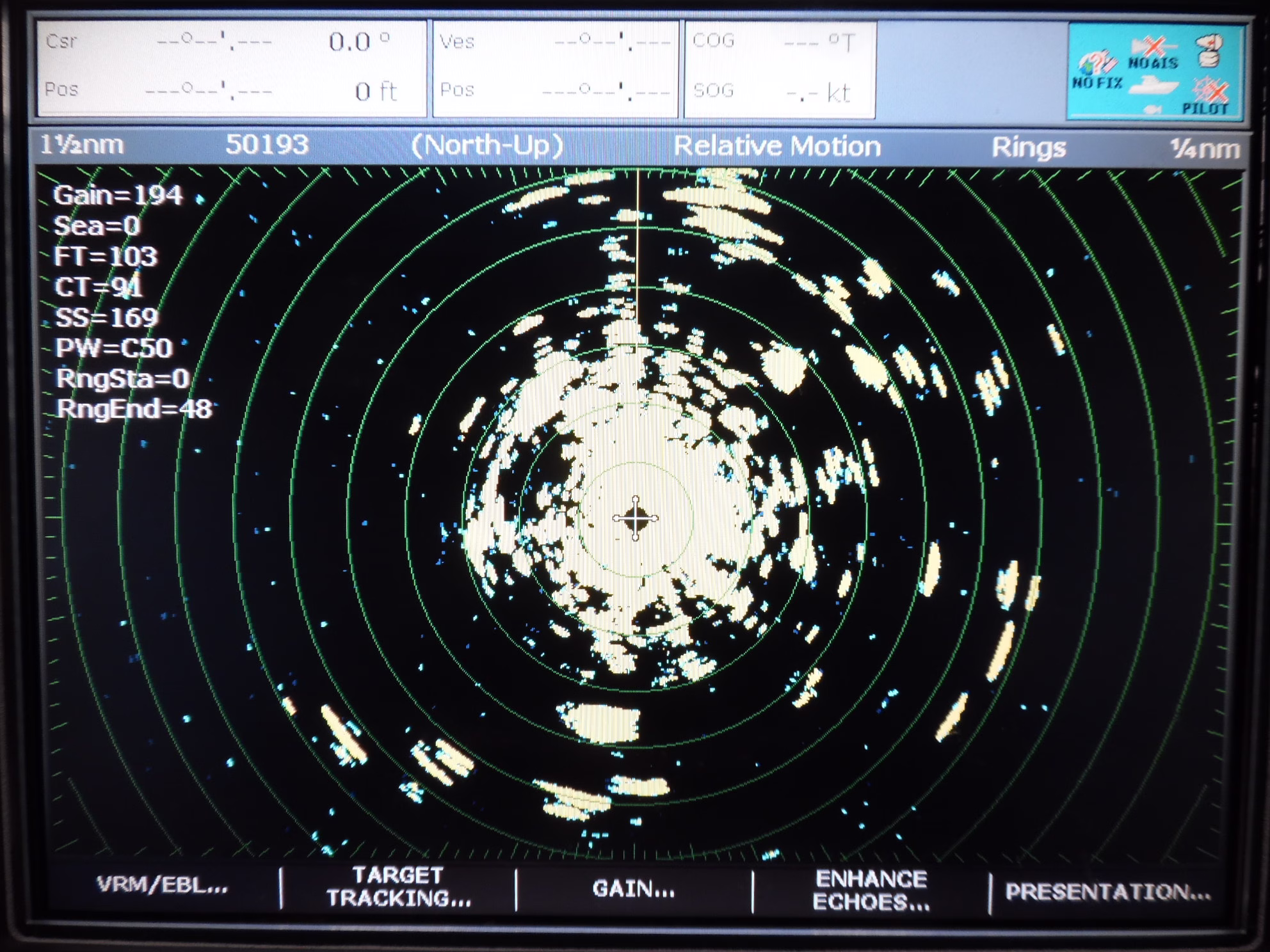Click the RngEnd=48 readout
The width and height of the screenshot is (1270, 952).
click(134, 409)
